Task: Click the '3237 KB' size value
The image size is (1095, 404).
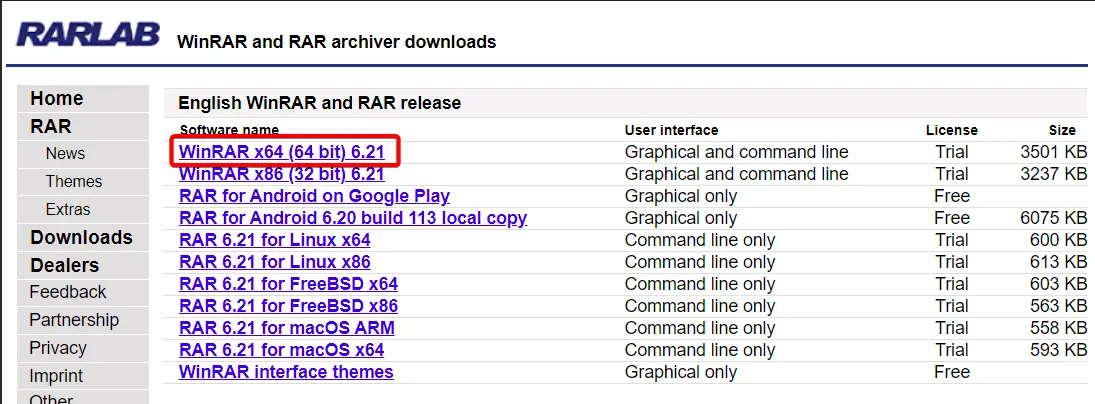Action: pos(1053,174)
